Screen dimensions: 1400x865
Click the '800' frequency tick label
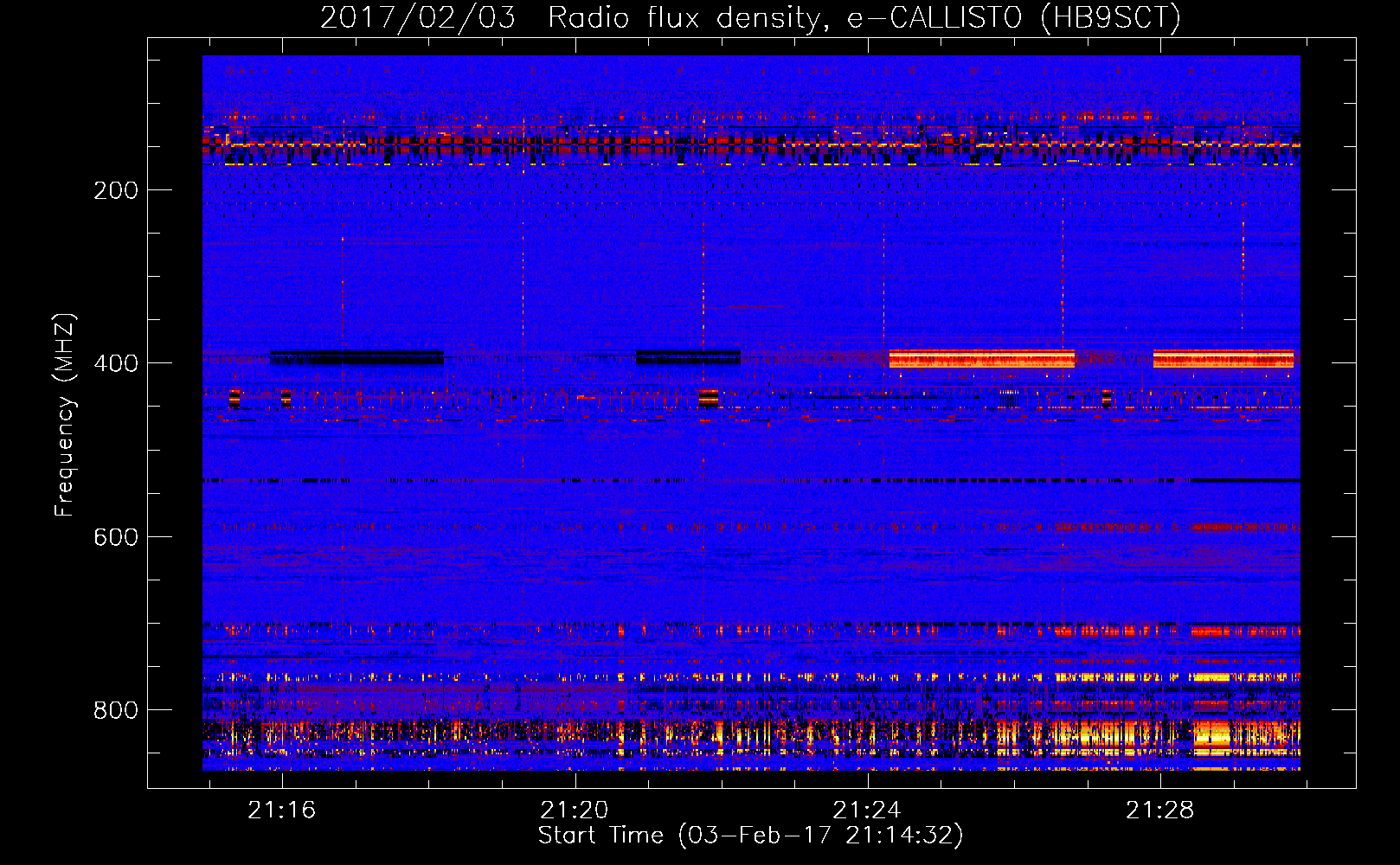click(116, 710)
